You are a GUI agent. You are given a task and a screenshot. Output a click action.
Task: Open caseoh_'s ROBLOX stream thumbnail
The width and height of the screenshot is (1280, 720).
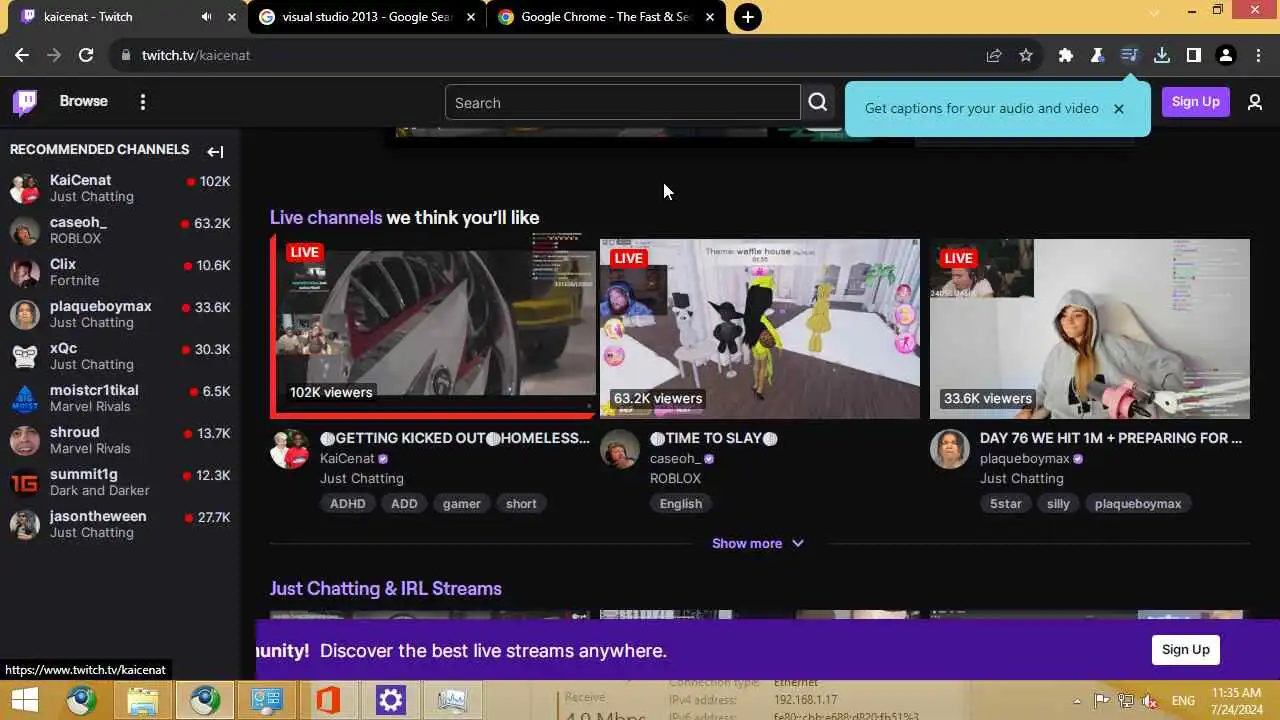(760, 328)
